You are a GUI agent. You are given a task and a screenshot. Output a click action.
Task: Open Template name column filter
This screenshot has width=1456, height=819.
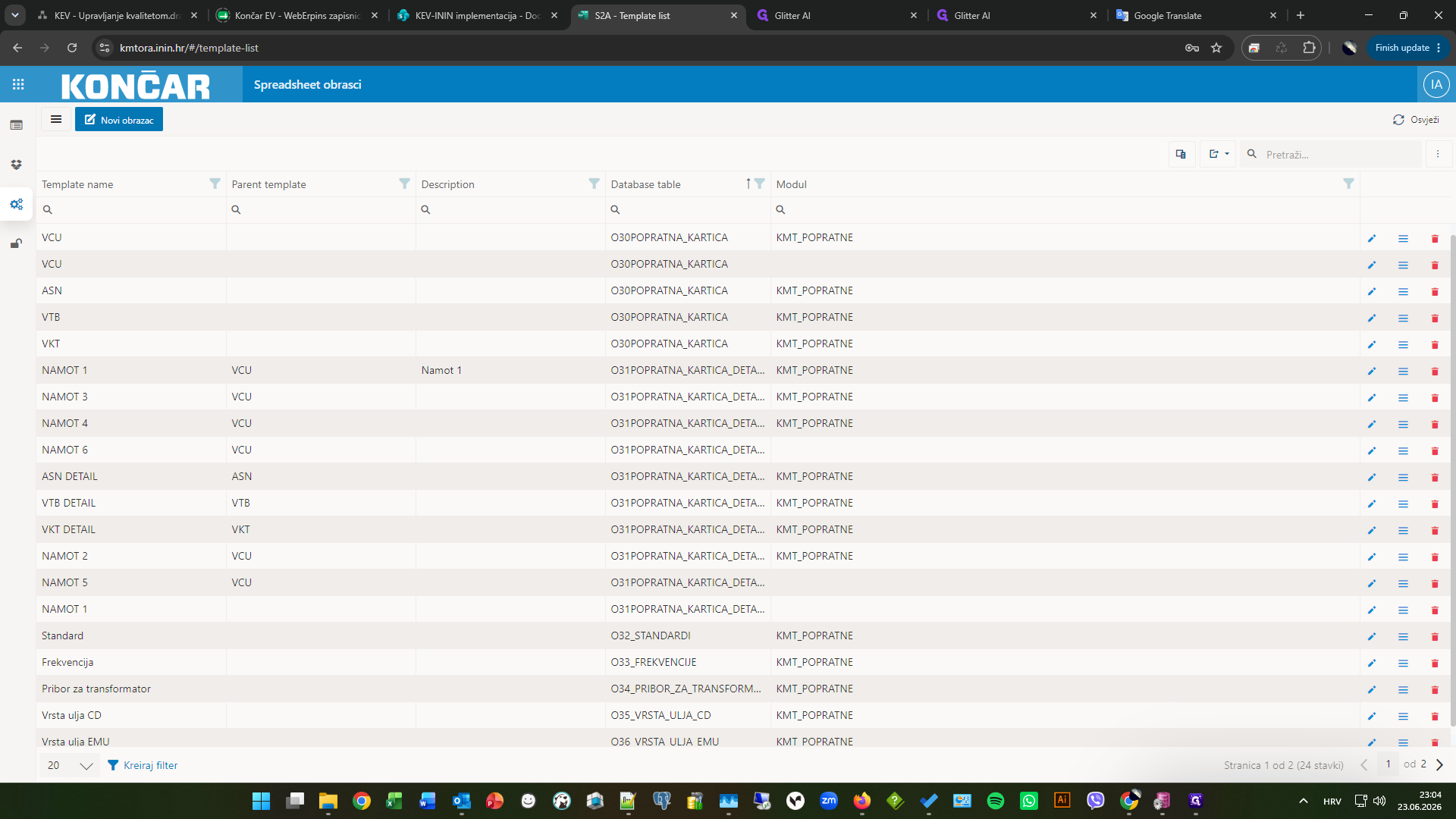tap(215, 184)
